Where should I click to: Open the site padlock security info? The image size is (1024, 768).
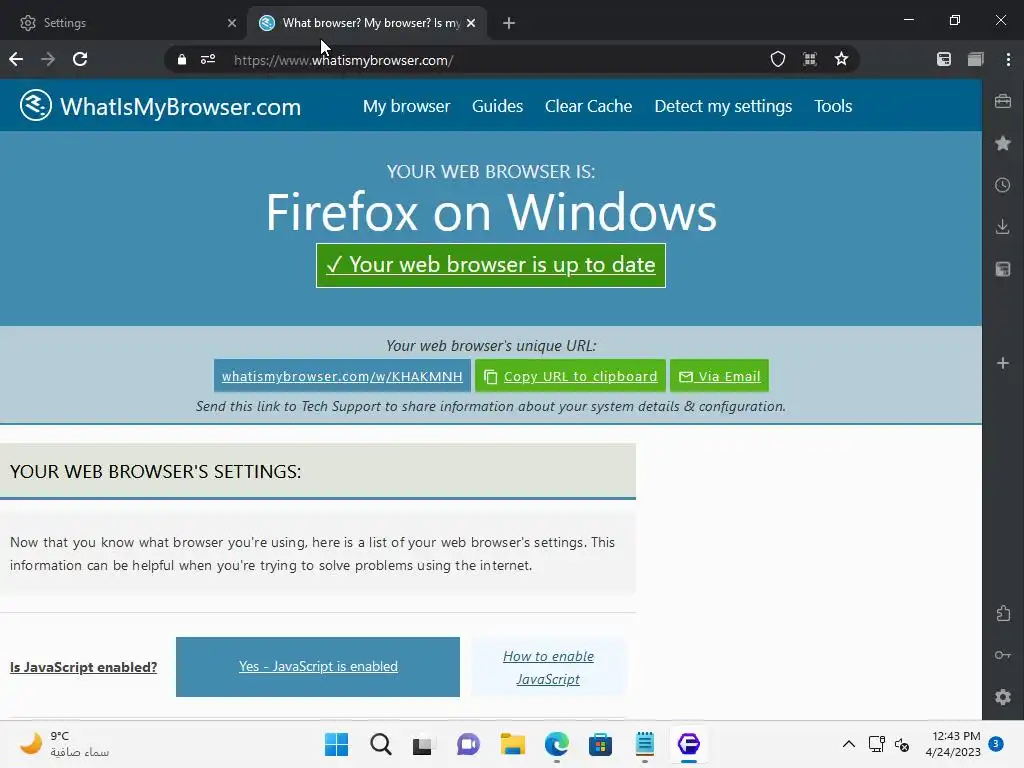[182, 60]
